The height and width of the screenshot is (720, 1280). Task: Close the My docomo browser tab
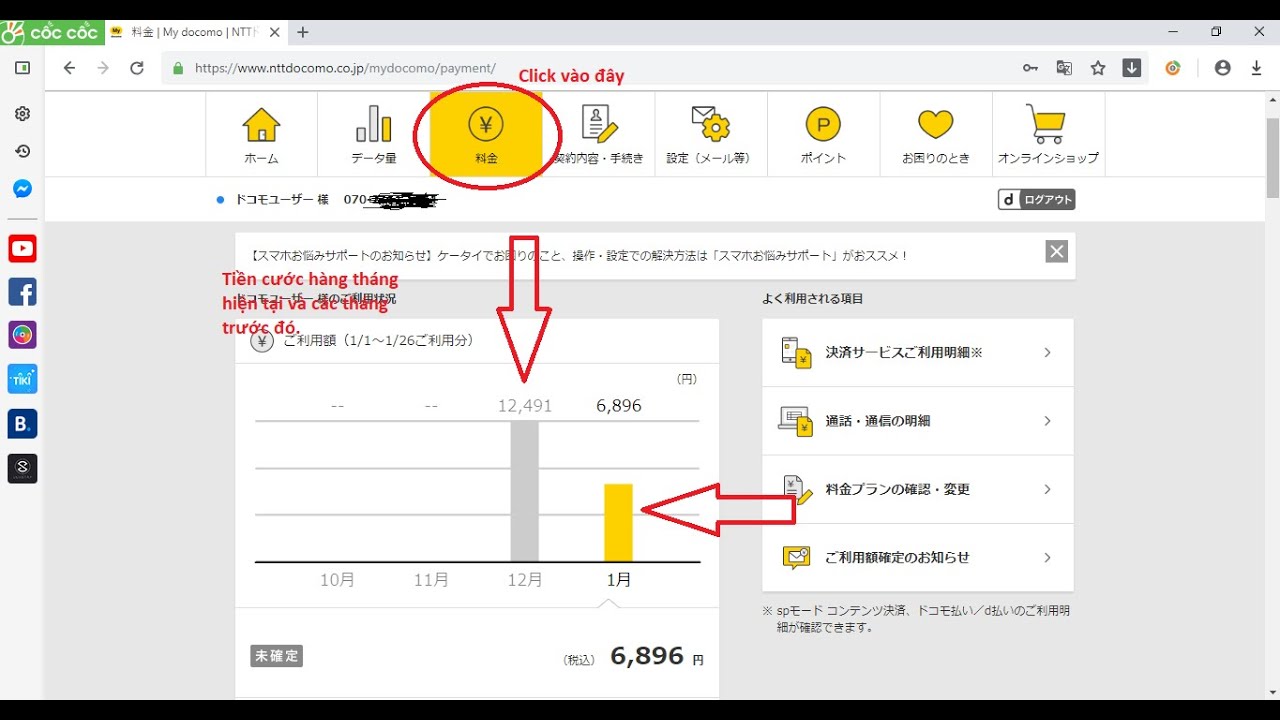(x=276, y=32)
